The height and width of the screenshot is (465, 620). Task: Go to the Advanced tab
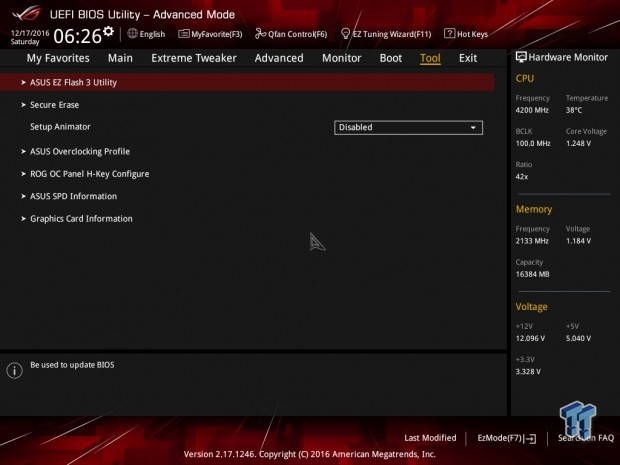tap(279, 58)
